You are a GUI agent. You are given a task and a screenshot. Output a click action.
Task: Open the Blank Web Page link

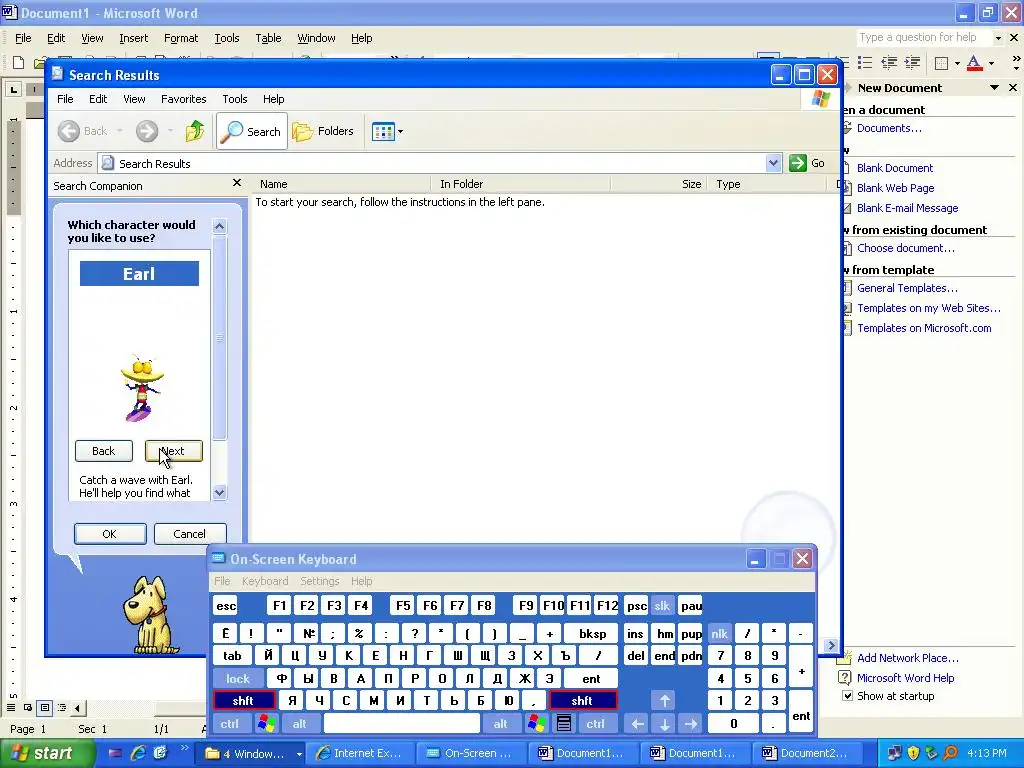click(895, 188)
